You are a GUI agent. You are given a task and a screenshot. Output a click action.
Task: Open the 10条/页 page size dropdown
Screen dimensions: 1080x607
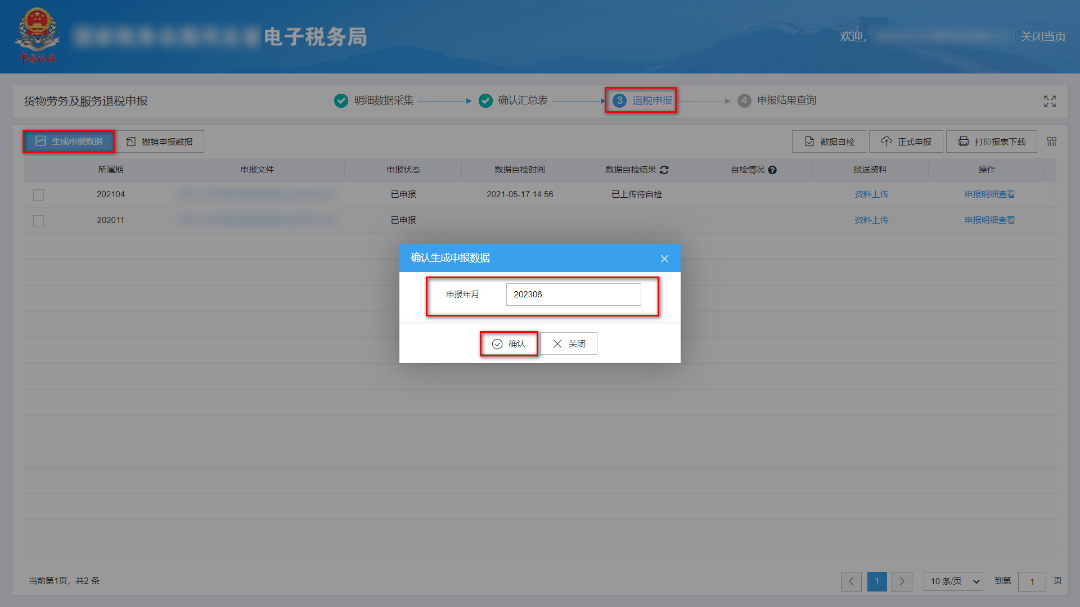[x=954, y=582]
